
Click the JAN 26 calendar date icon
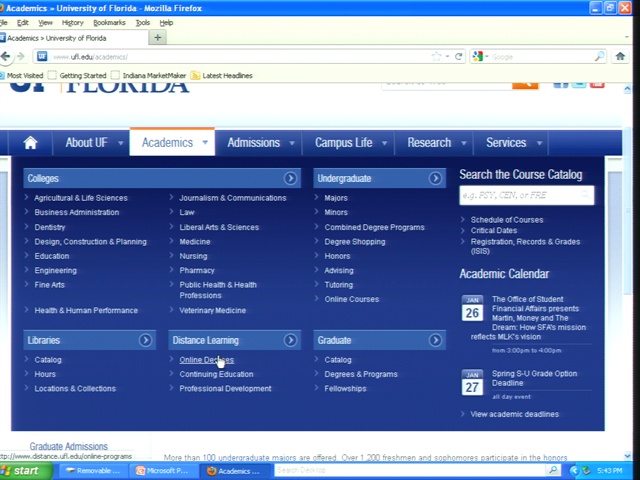click(x=472, y=308)
